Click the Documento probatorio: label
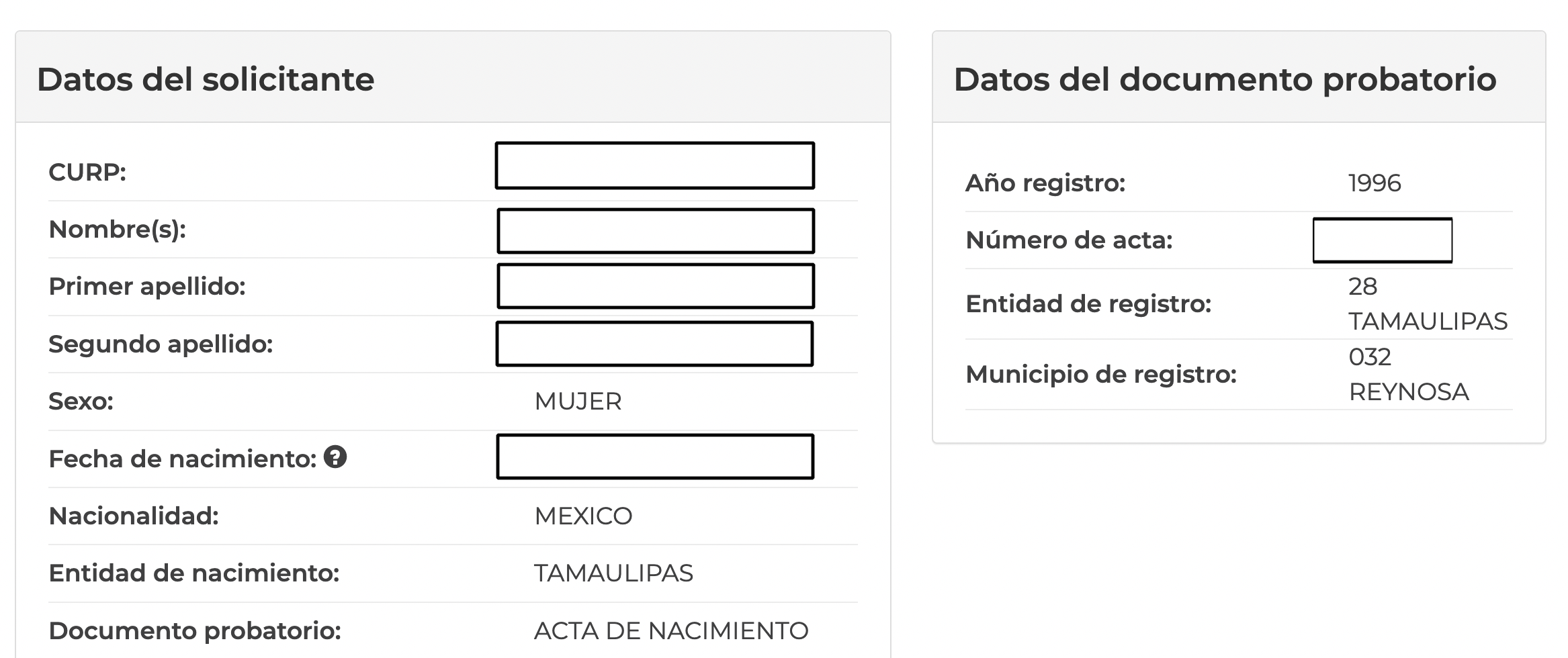 pyautogui.click(x=195, y=631)
